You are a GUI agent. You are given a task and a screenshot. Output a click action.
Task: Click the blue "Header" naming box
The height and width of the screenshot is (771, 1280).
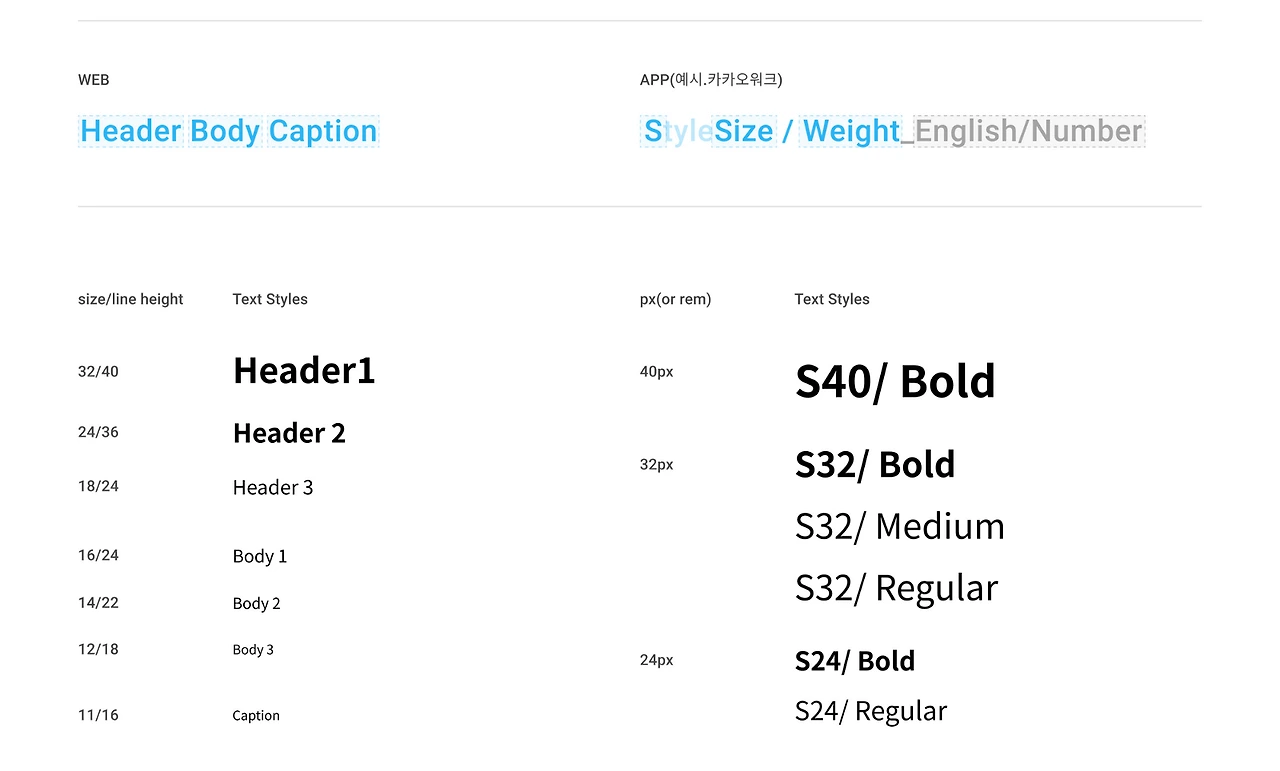coord(131,131)
